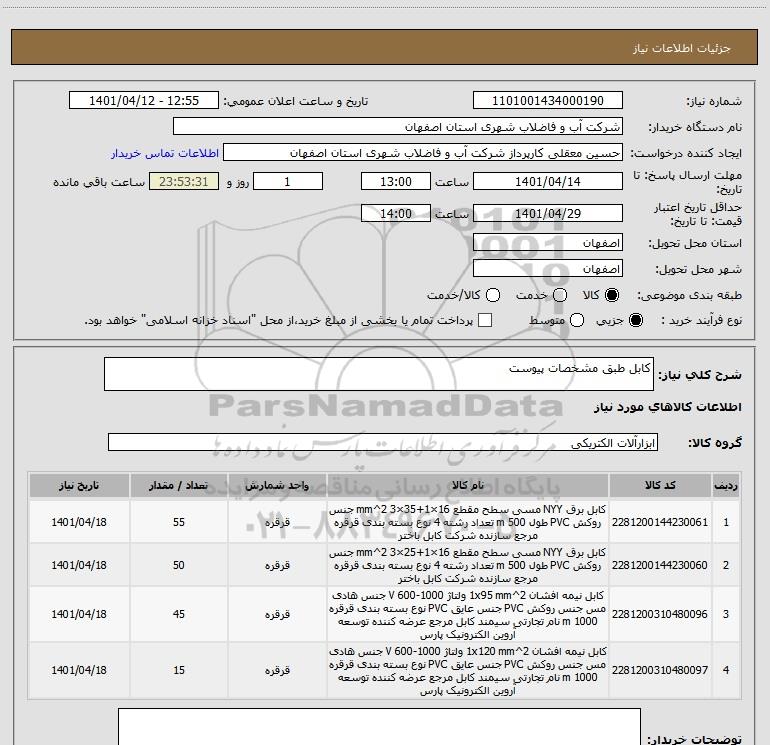
Task: Click the تعداد / مقدار column header
Action: 179,486
